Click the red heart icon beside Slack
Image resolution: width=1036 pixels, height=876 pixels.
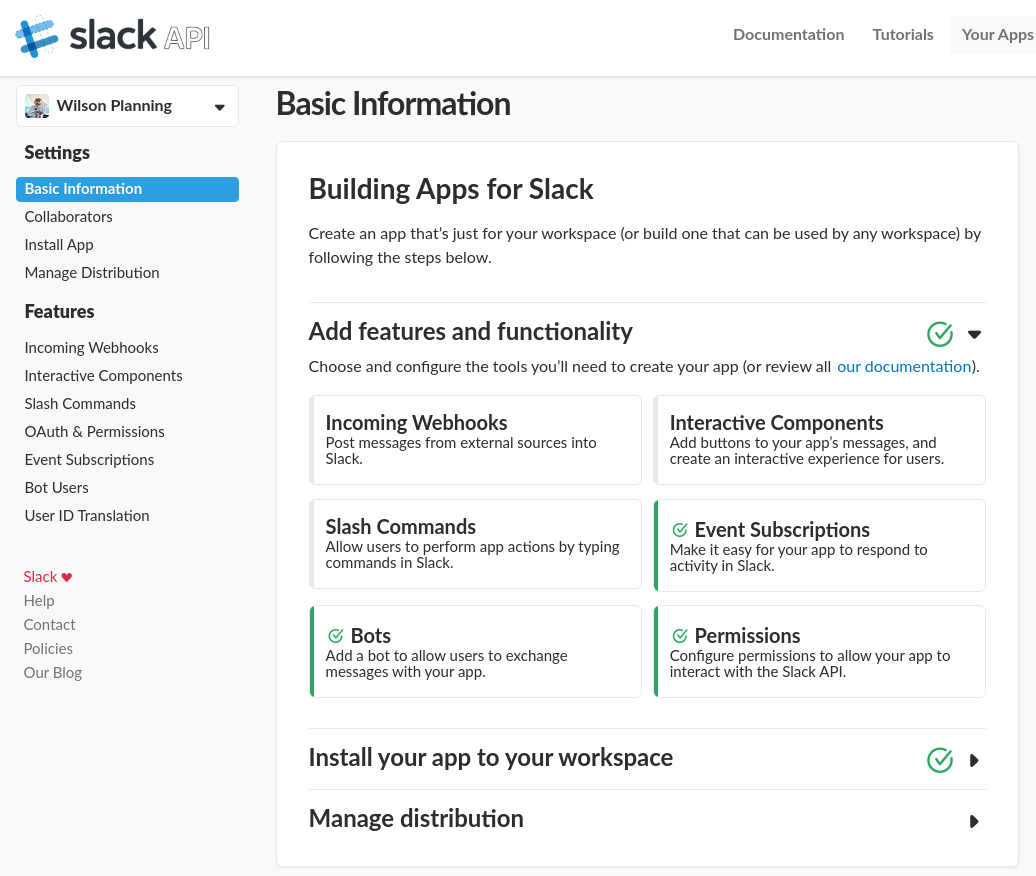pyautogui.click(x=67, y=577)
